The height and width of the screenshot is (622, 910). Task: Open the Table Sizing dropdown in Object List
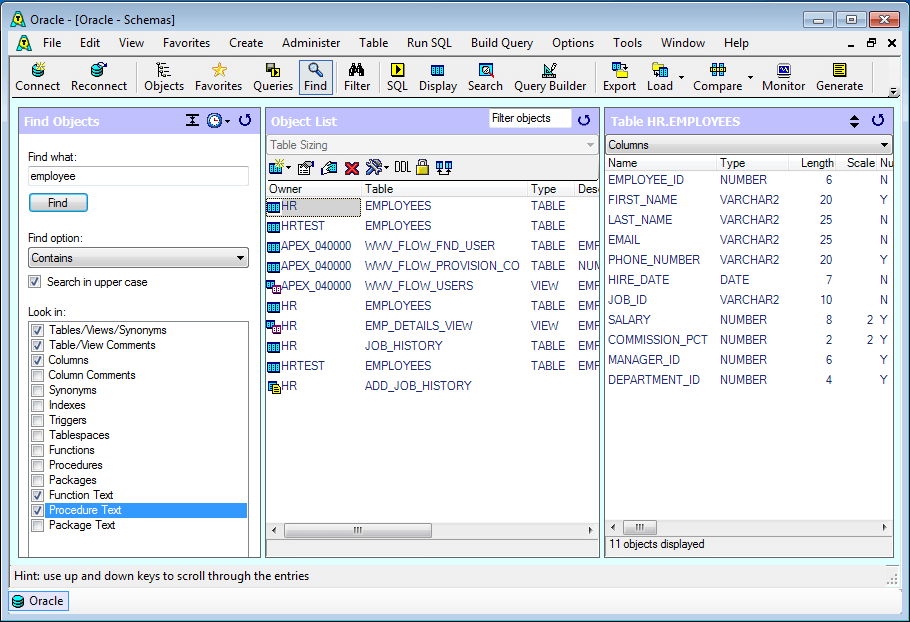point(432,145)
